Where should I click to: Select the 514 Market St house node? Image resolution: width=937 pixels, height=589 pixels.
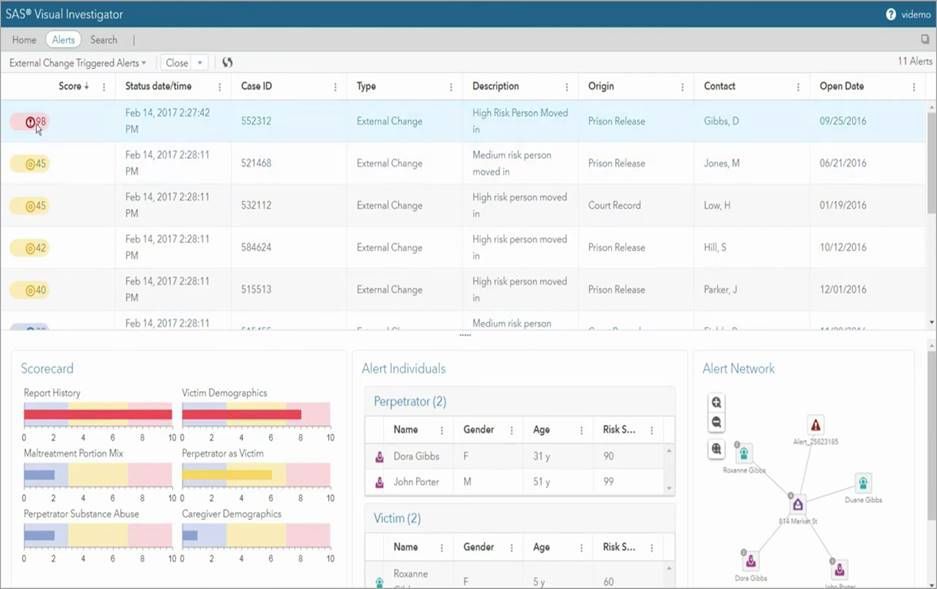click(798, 505)
